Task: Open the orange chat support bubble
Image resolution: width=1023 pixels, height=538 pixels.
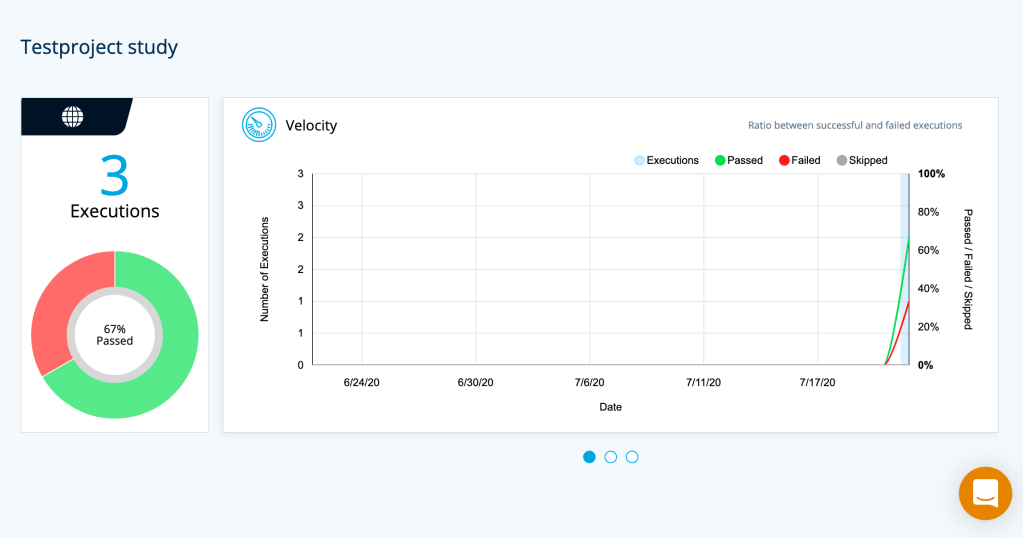Action: click(x=984, y=493)
